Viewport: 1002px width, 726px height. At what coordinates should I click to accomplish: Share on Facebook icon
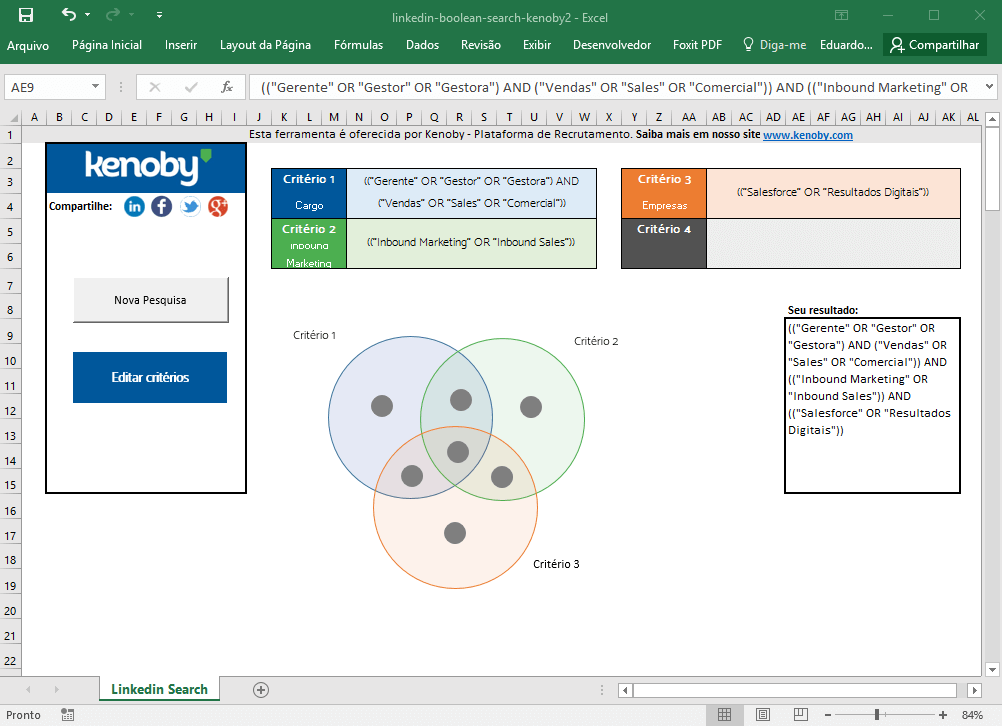(x=162, y=206)
